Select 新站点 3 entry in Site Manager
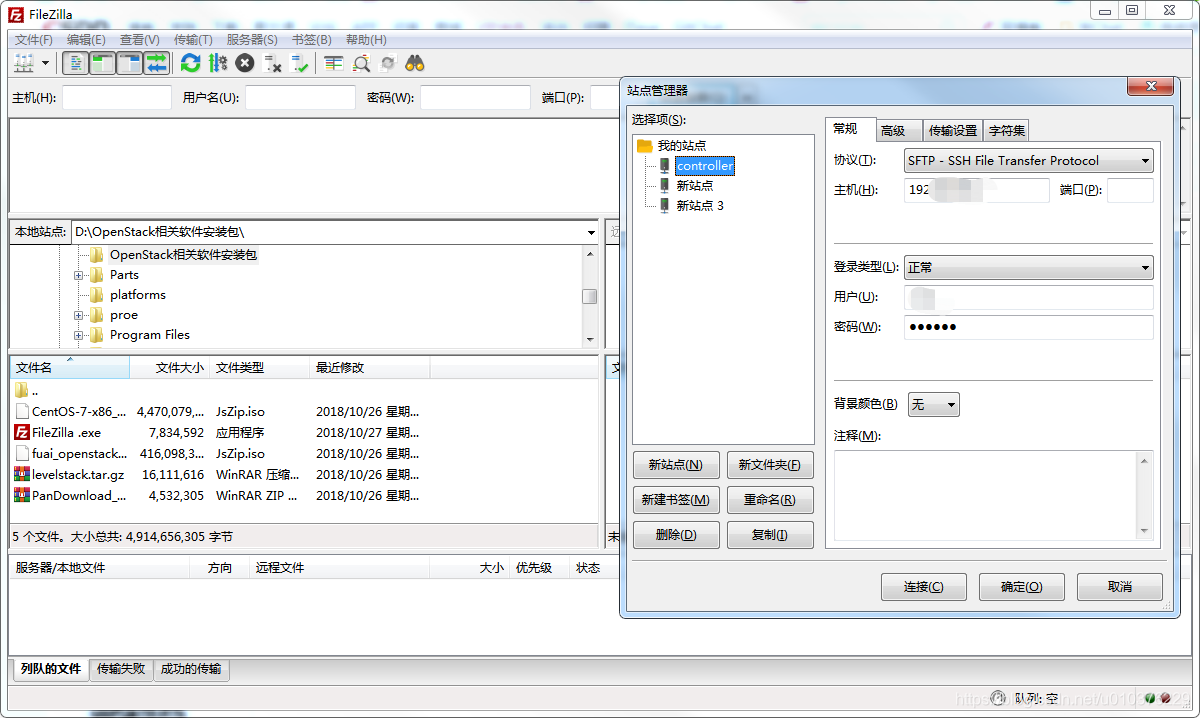 pos(700,206)
